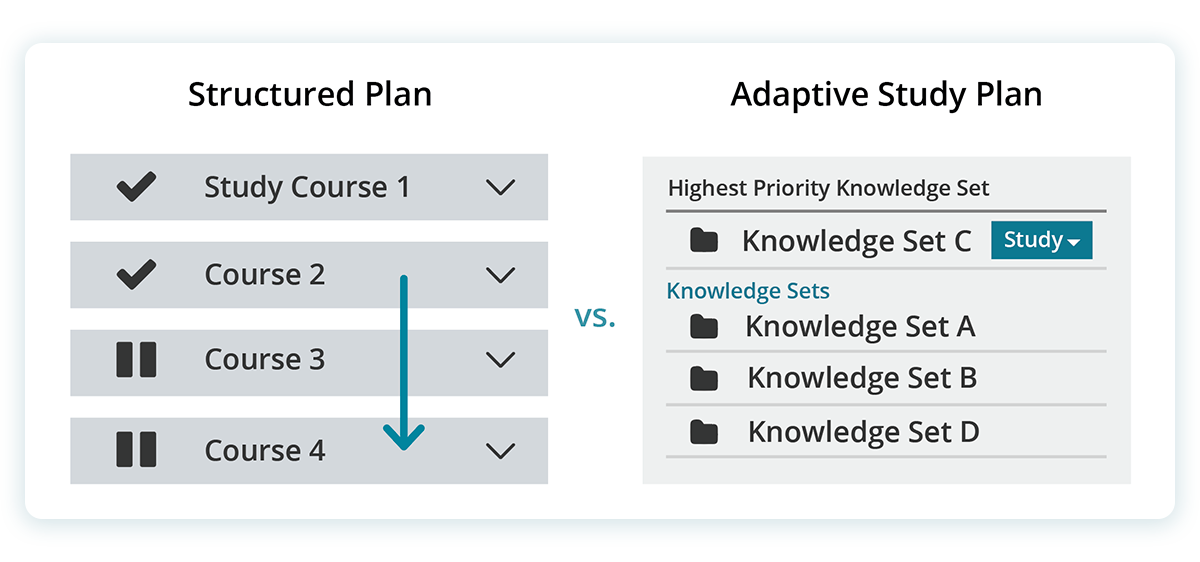Open the Knowledge Set C entry
This screenshot has width=1200, height=562.
856,240
